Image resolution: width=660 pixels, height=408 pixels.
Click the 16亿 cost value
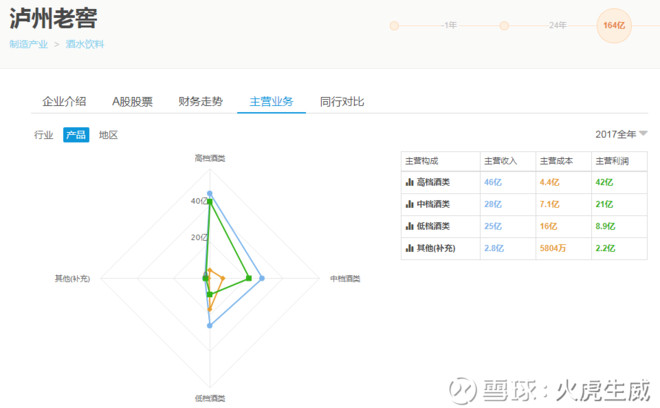coord(548,226)
